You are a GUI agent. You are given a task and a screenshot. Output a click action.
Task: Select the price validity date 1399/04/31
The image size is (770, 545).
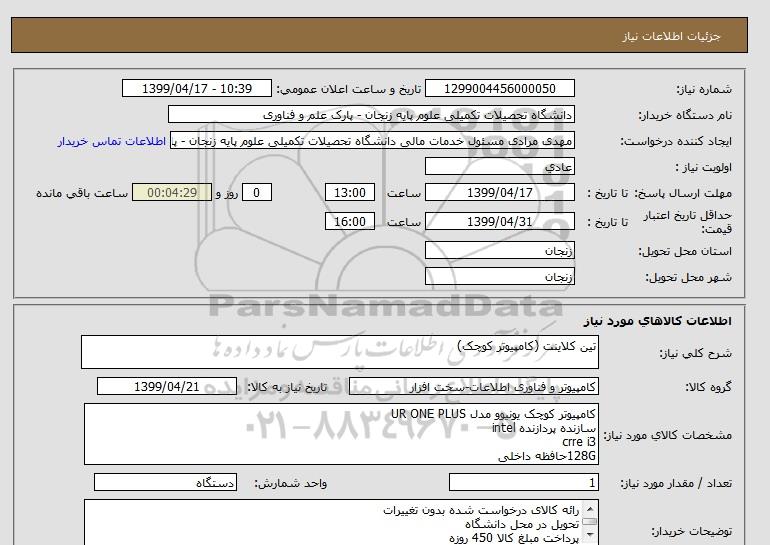pyautogui.click(x=499, y=221)
